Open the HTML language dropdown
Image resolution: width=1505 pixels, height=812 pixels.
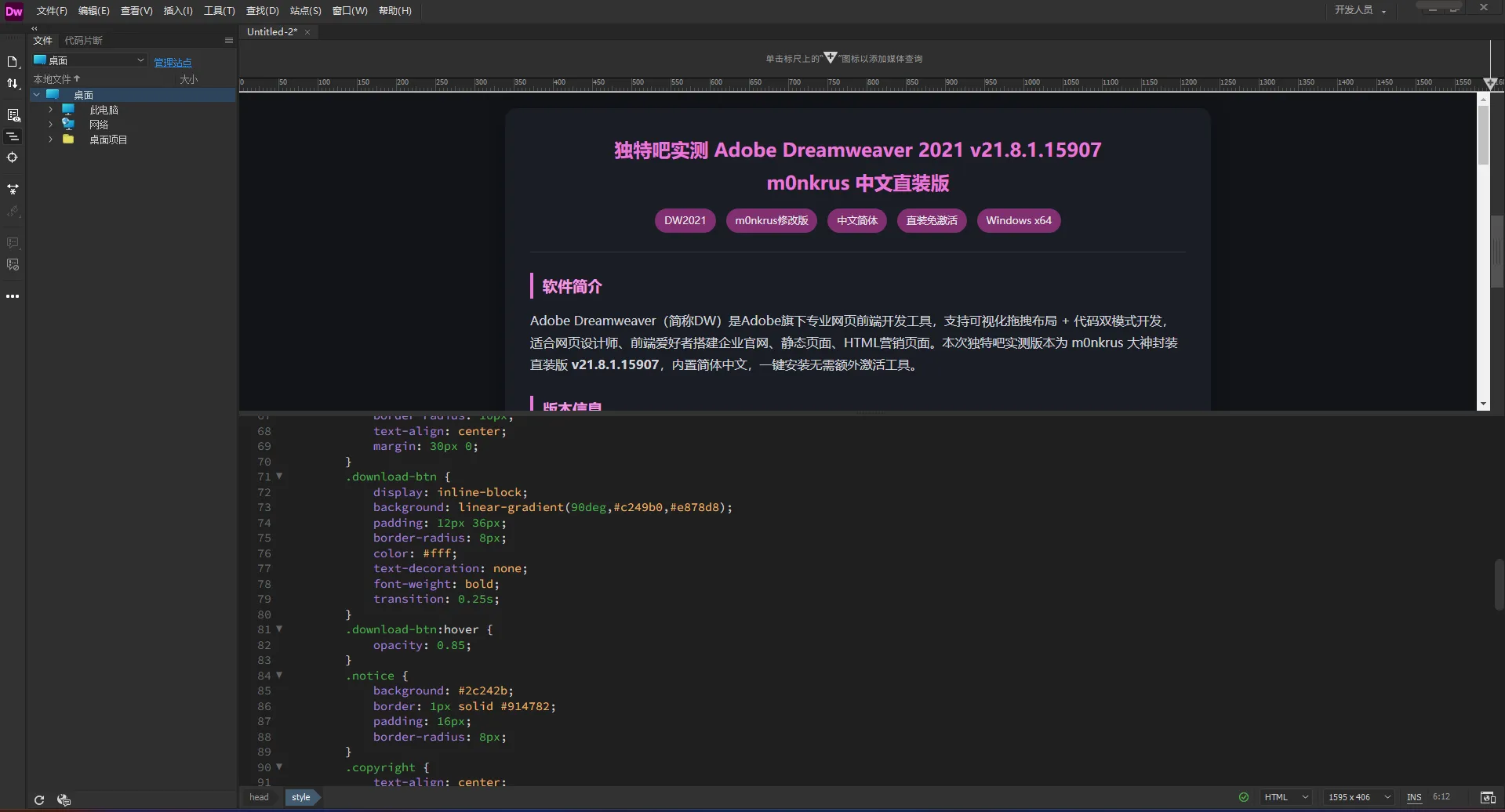pos(1285,797)
